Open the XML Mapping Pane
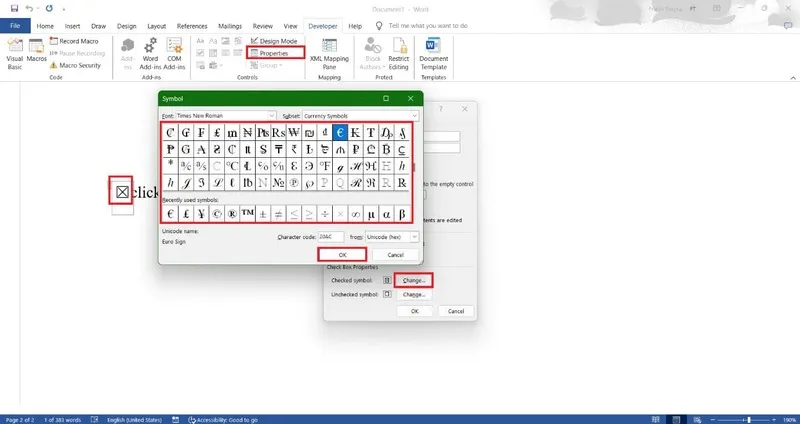The image size is (800, 424). 329,54
